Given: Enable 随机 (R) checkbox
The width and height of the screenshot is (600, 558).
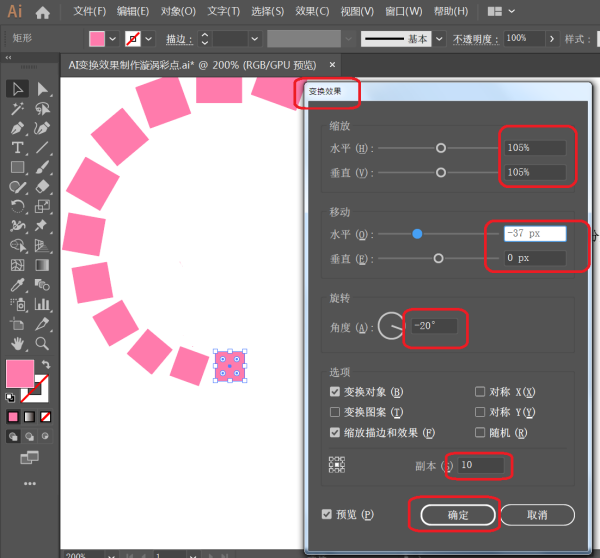Looking at the screenshot, I should [x=480, y=432].
